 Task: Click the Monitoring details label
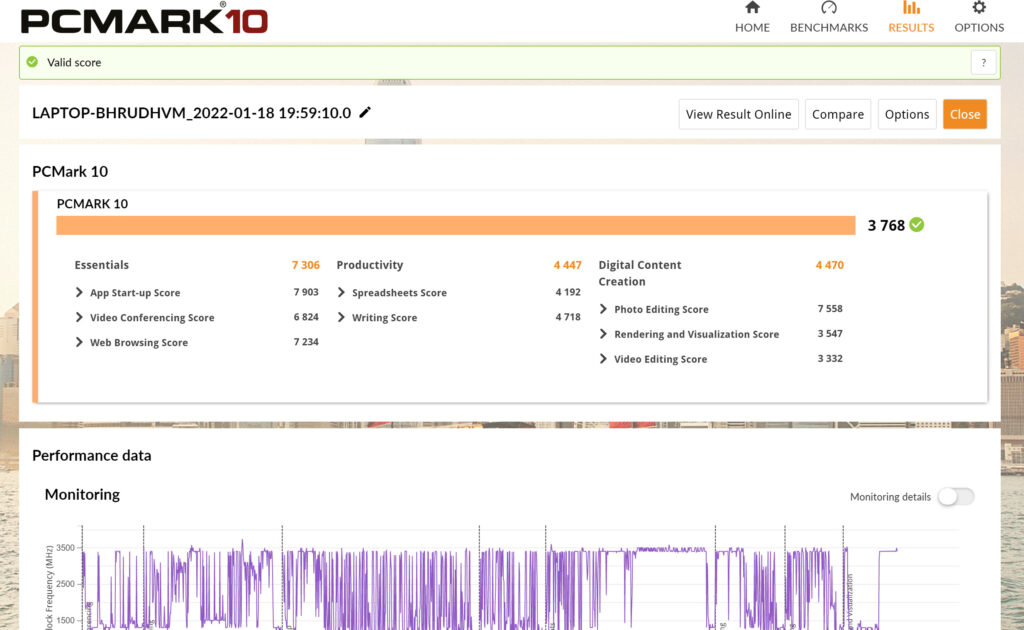(890, 497)
